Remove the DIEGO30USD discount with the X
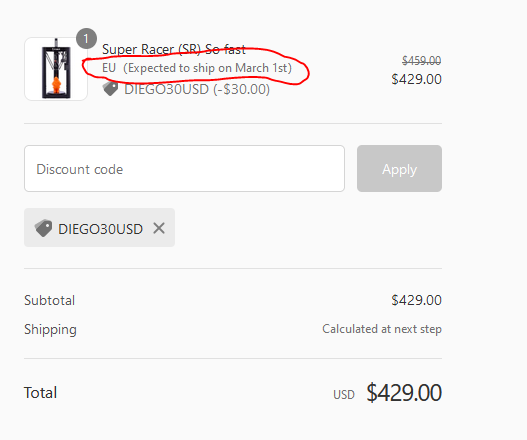The width and height of the screenshot is (527, 440). [x=159, y=228]
